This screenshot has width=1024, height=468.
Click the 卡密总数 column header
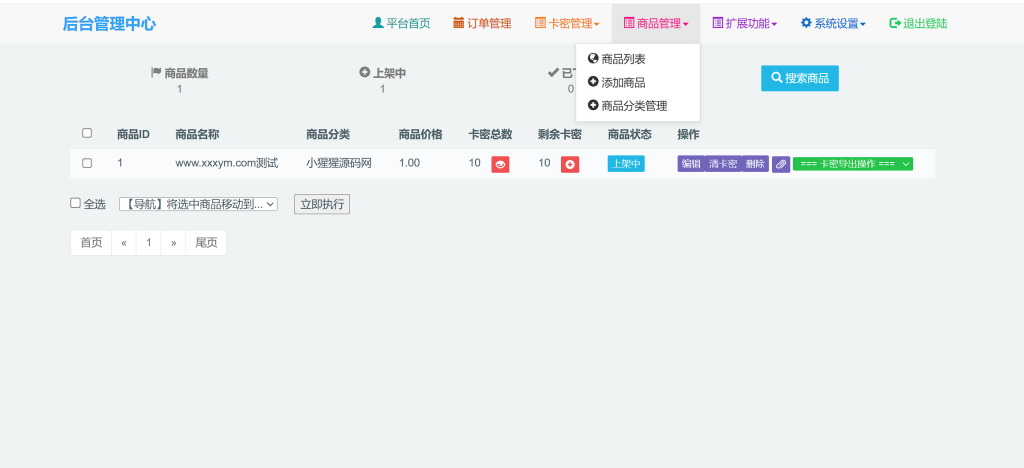490,134
